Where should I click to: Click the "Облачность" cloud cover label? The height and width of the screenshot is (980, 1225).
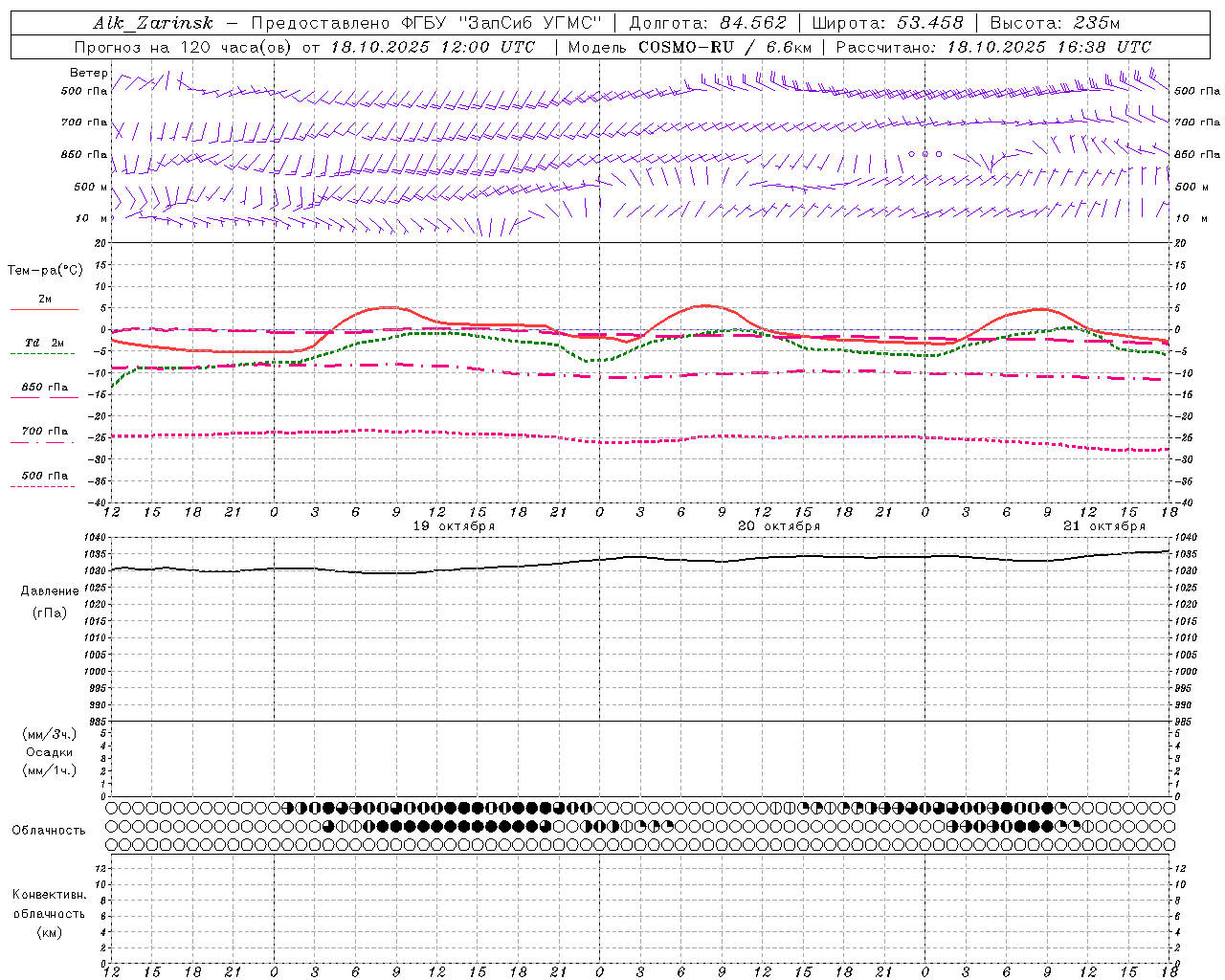49,831
